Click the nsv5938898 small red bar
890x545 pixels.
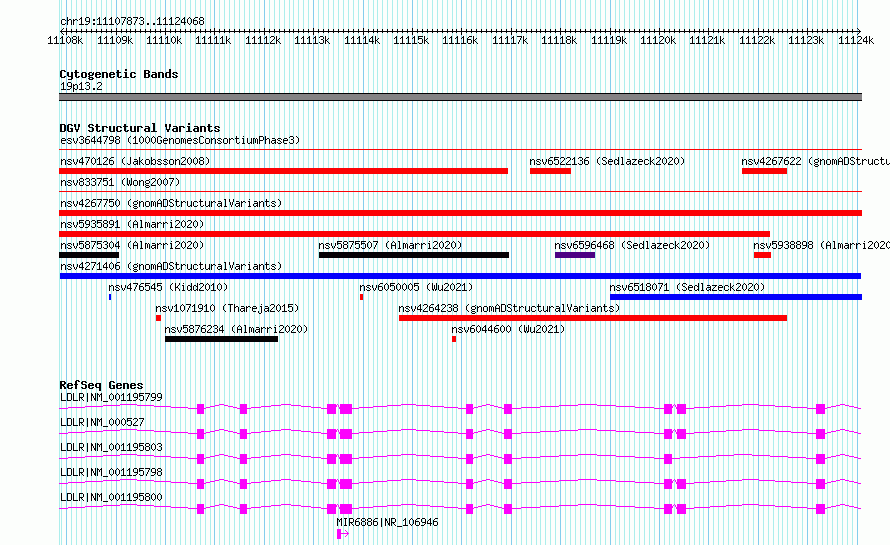[762, 255]
